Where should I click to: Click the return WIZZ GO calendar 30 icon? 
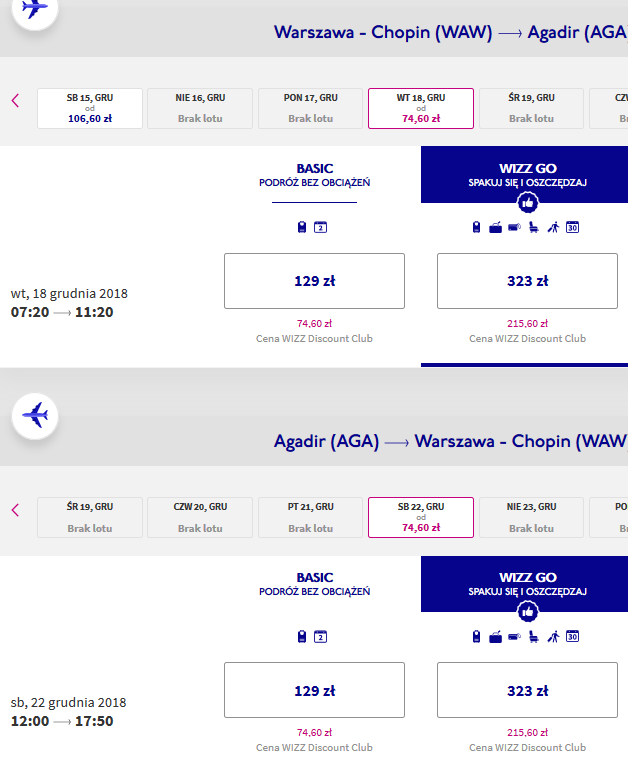(572, 636)
